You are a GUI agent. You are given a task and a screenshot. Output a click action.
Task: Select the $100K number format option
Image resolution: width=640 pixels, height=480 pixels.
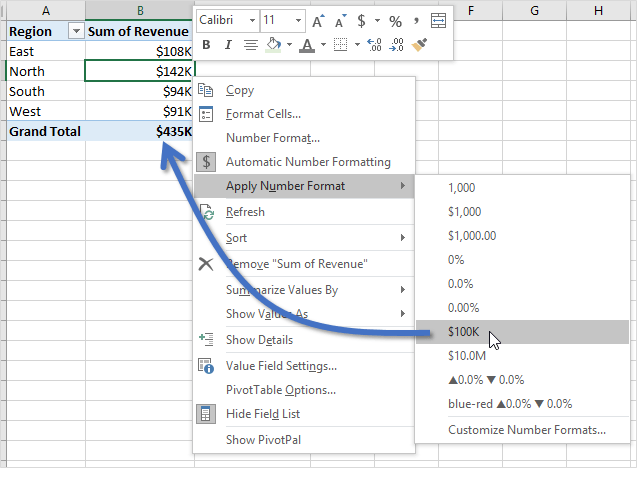pyautogui.click(x=464, y=332)
